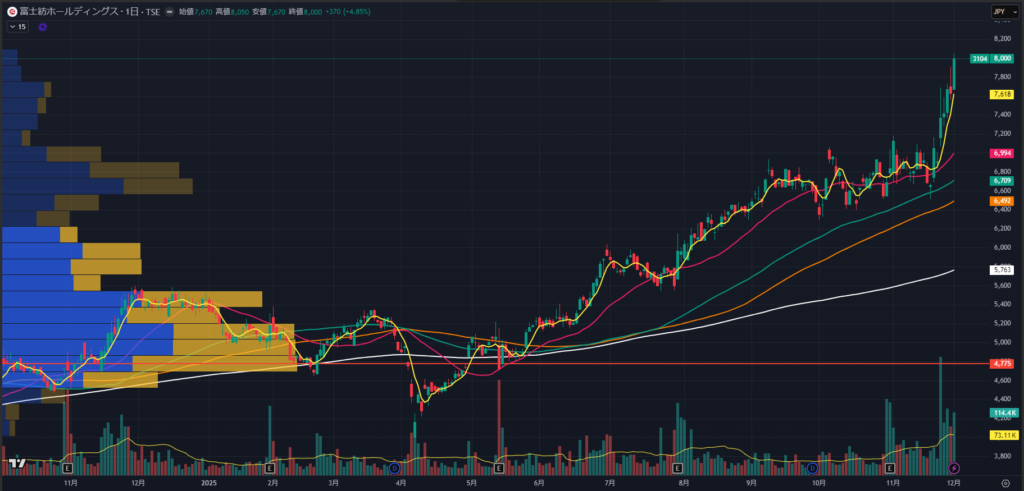Click the yellow 7,618 moving average label
1024x491 pixels.
click(1001, 94)
